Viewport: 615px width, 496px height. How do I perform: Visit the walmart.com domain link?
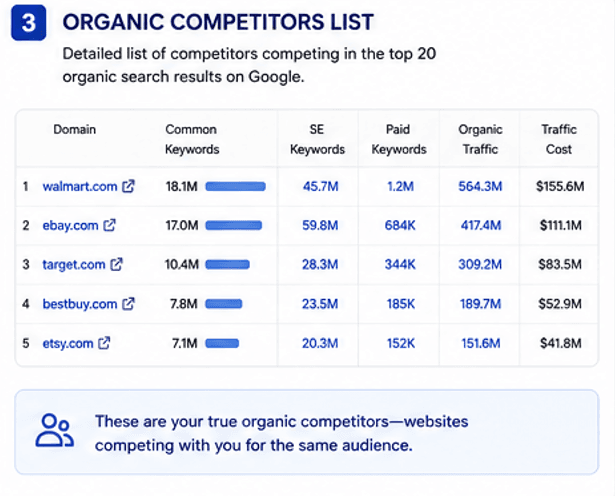pos(80,186)
